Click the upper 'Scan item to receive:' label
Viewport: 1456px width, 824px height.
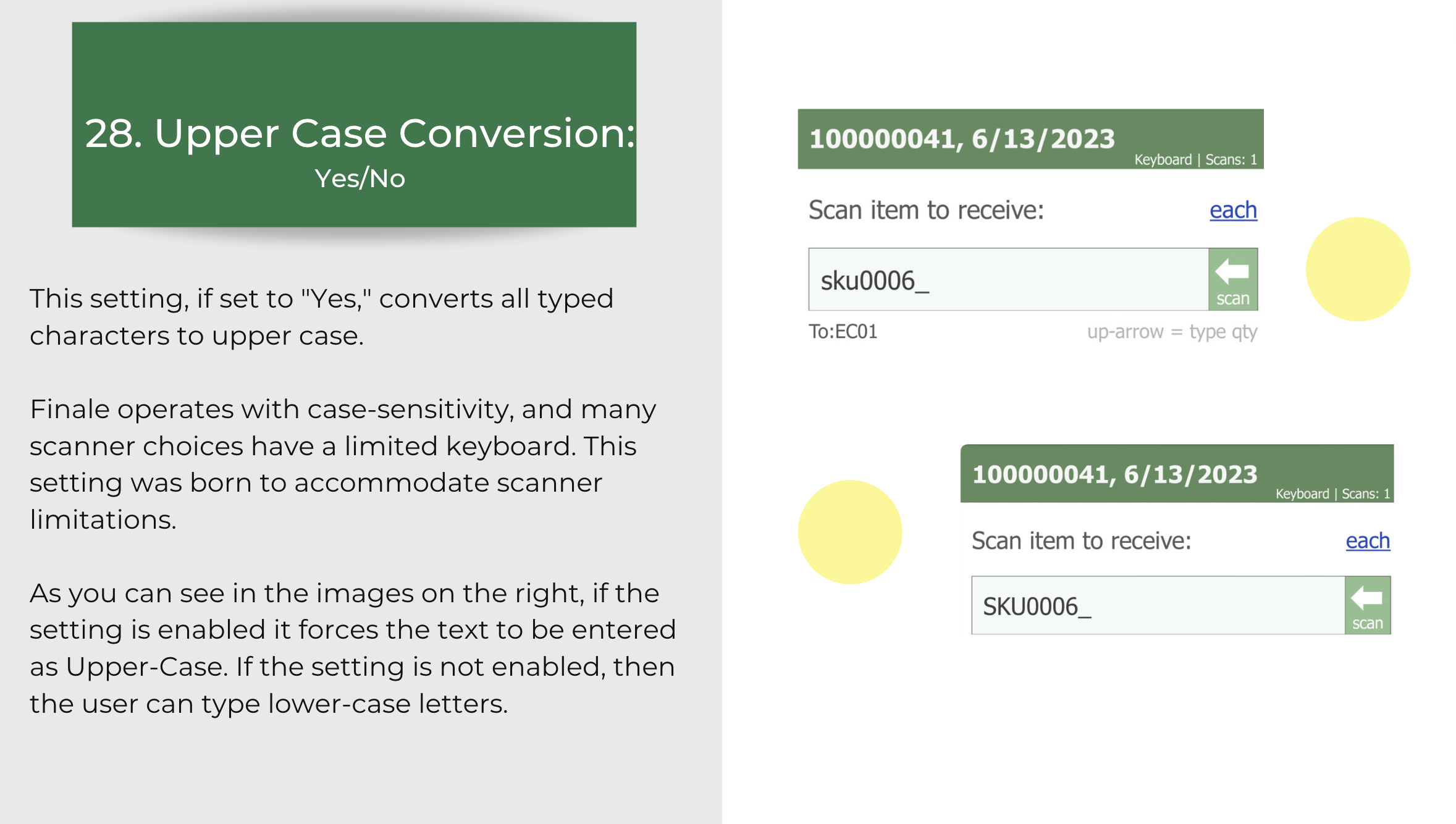(926, 210)
